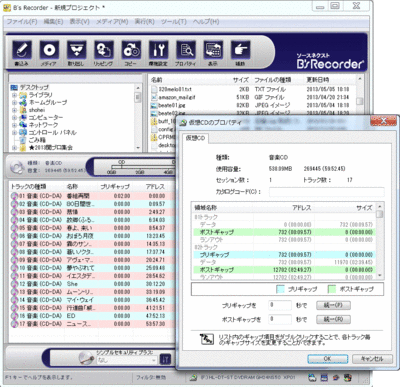
Task: Click the OK button in properties dialog
Action: pos(327,359)
